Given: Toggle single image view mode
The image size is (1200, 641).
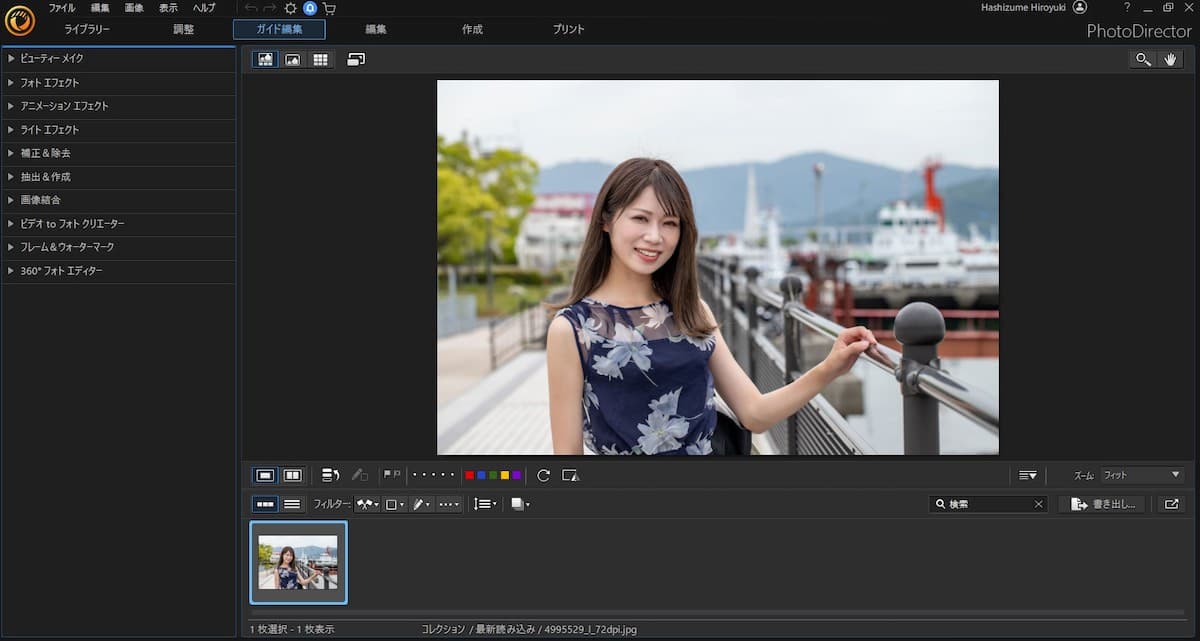Looking at the screenshot, I should 265,476.
